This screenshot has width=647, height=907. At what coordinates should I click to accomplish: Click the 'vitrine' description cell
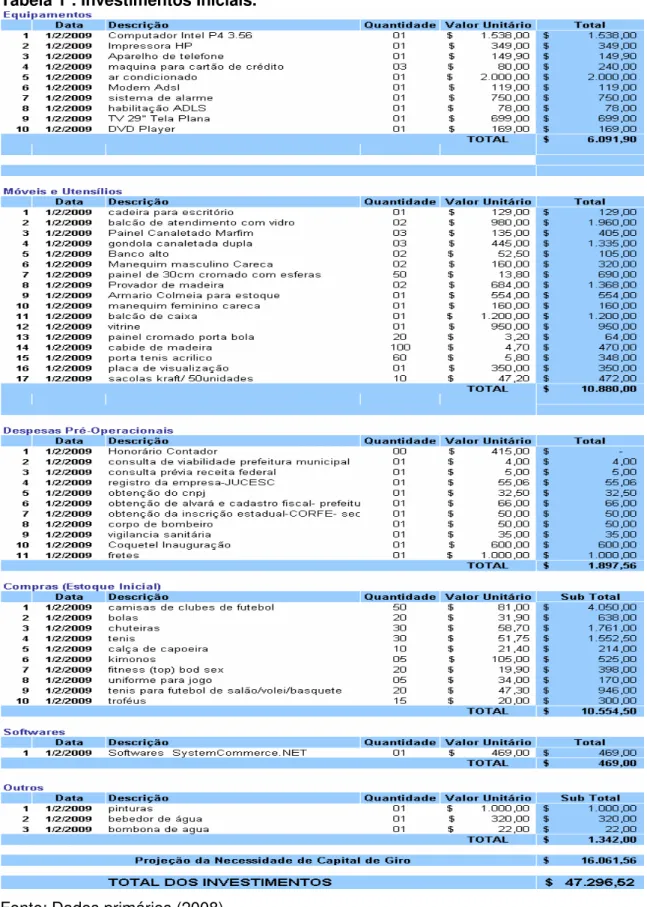coord(124,327)
